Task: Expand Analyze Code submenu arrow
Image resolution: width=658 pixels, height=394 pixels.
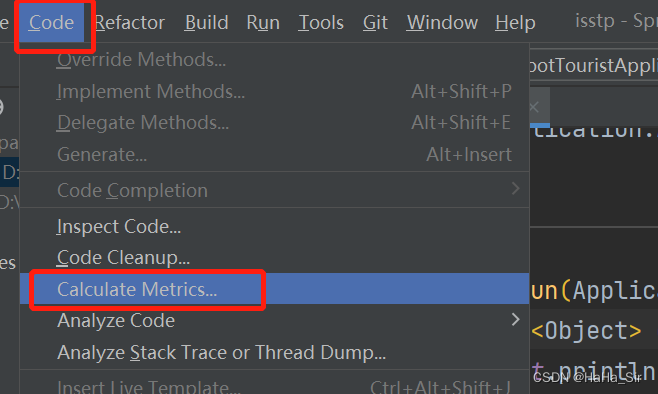Action: tap(516, 320)
